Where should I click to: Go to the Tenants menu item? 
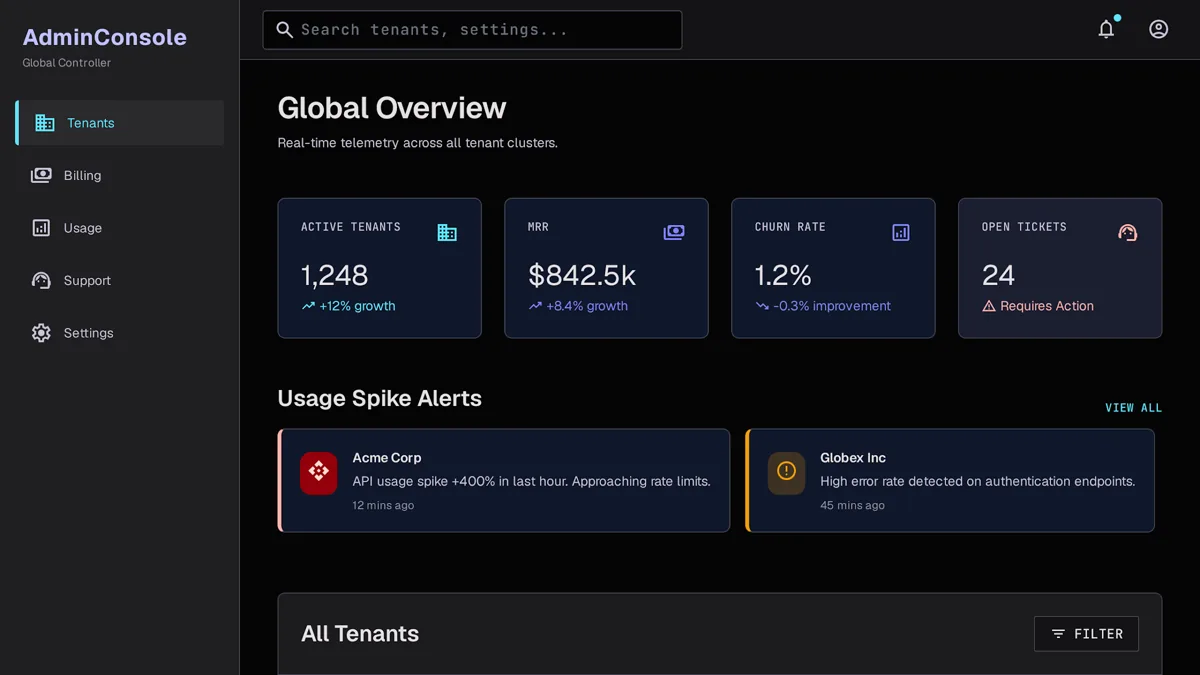tap(119, 123)
